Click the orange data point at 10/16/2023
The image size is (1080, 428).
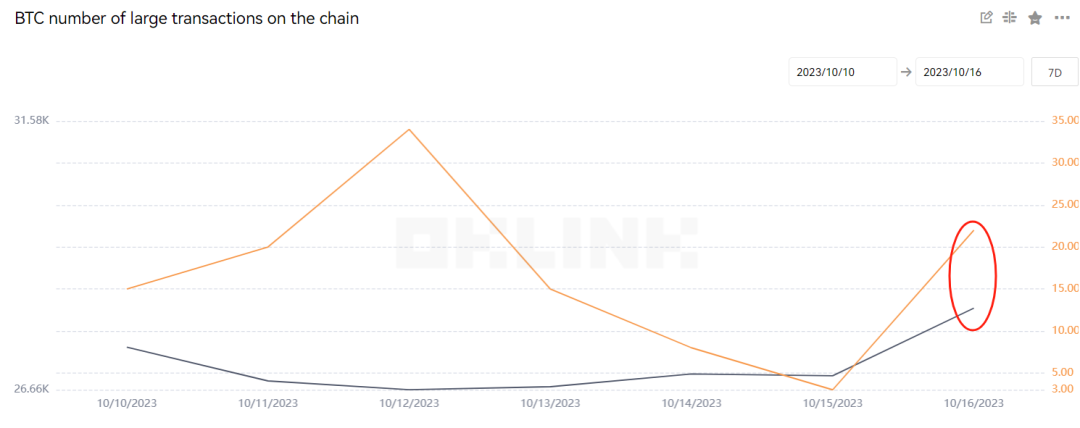(973, 231)
